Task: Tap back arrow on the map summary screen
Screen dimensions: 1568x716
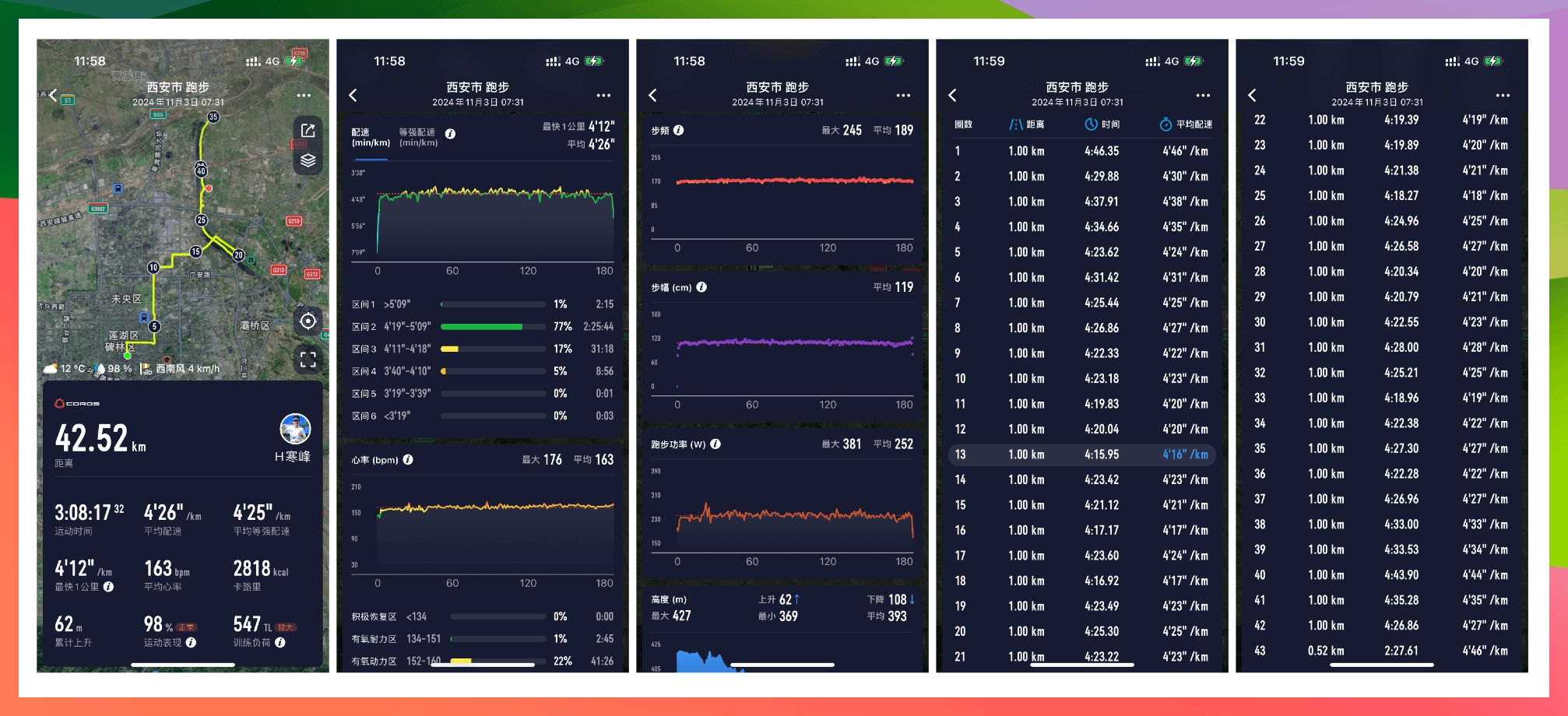Action: [53, 95]
